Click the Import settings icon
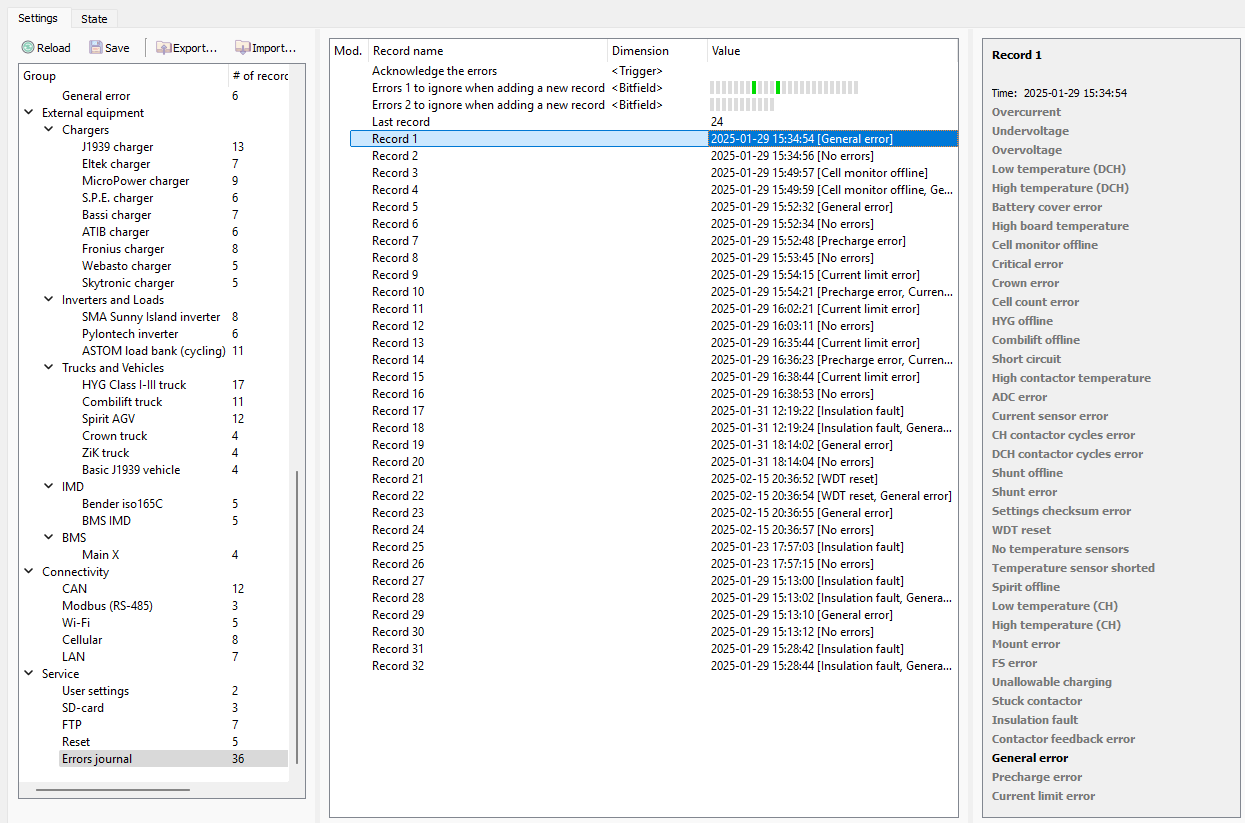Image resolution: width=1245 pixels, height=823 pixels. point(243,48)
